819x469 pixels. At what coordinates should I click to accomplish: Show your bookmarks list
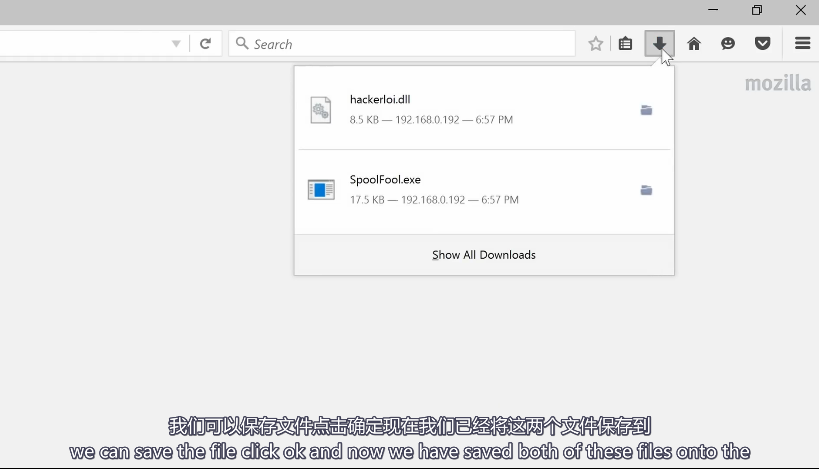(x=625, y=44)
